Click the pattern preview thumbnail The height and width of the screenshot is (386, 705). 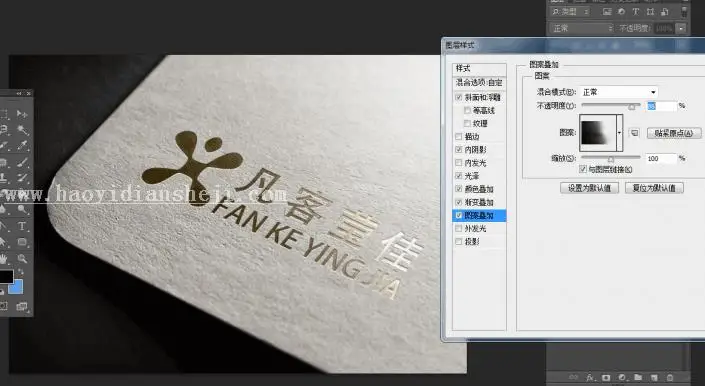click(598, 133)
